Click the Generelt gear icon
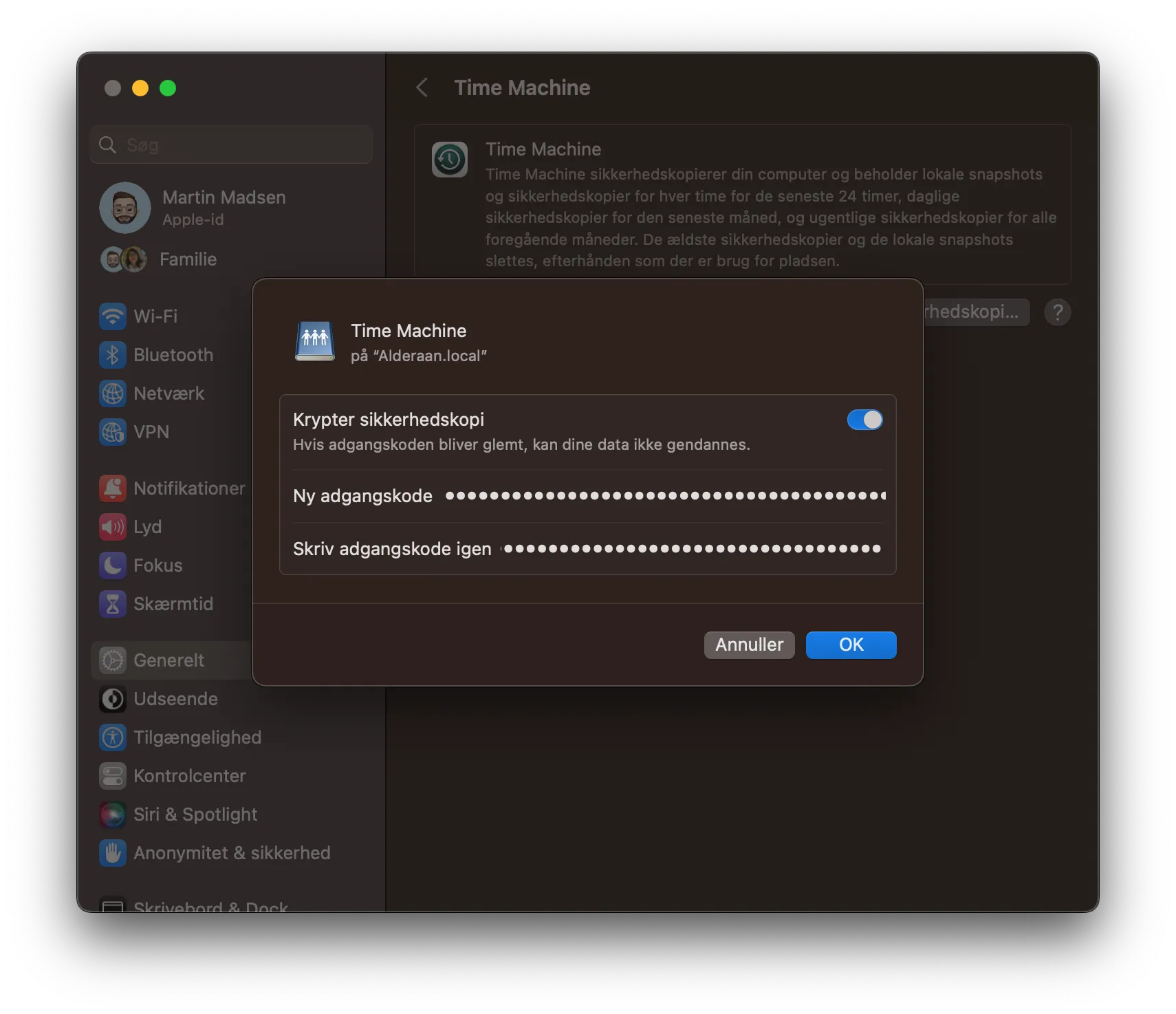Screen dimensions: 1176x1014 112,660
